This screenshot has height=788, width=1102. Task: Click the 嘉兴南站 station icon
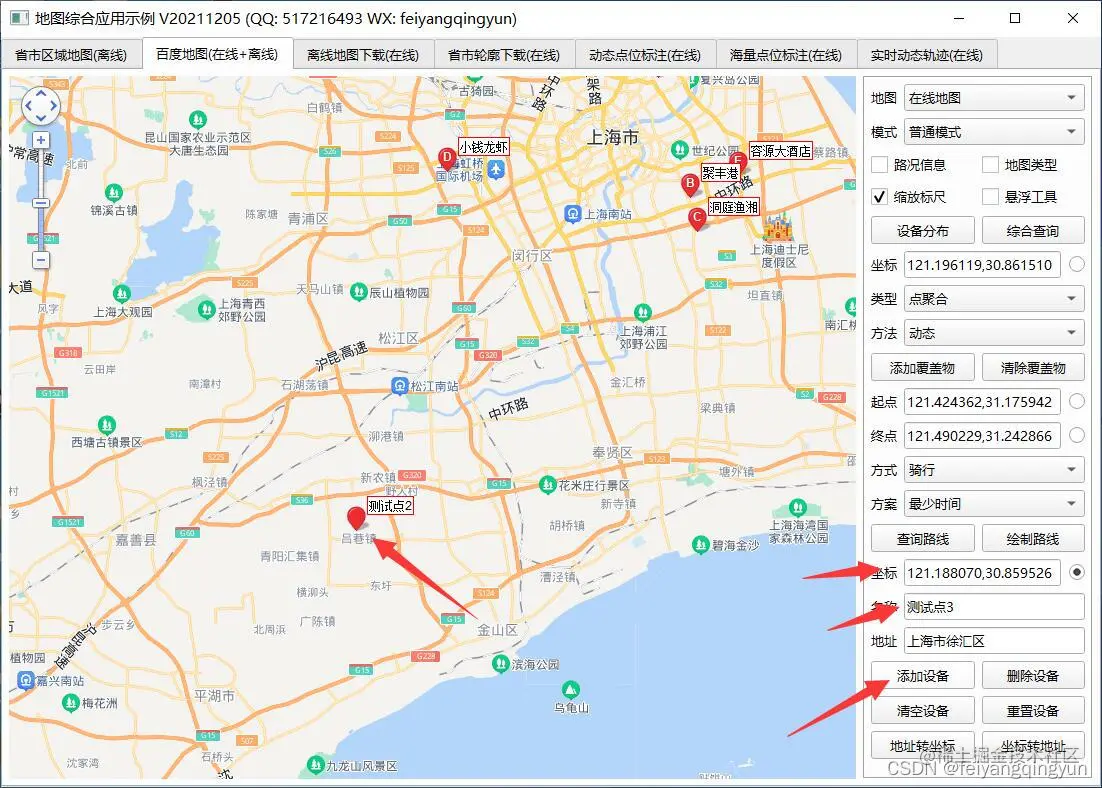point(26,680)
